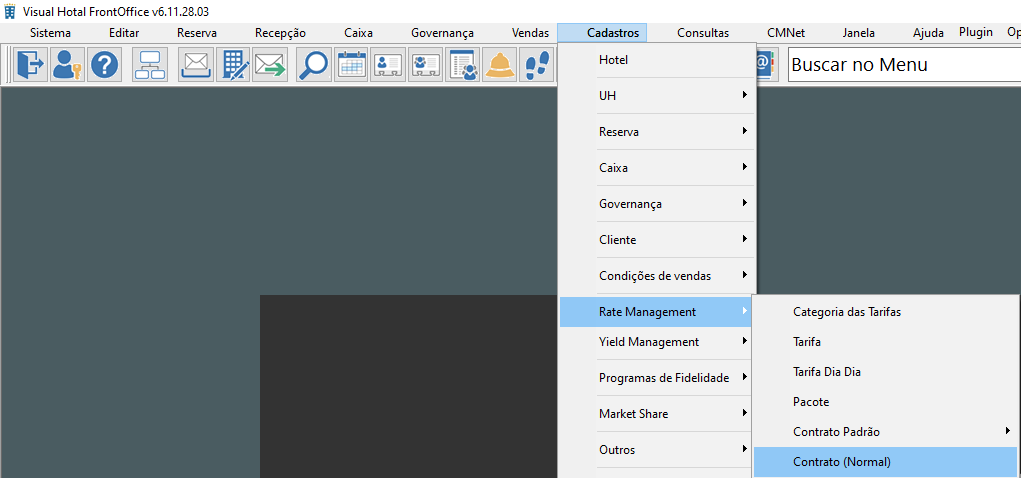Open the Consultas menu
The image size is (1021, 478).
703,33
